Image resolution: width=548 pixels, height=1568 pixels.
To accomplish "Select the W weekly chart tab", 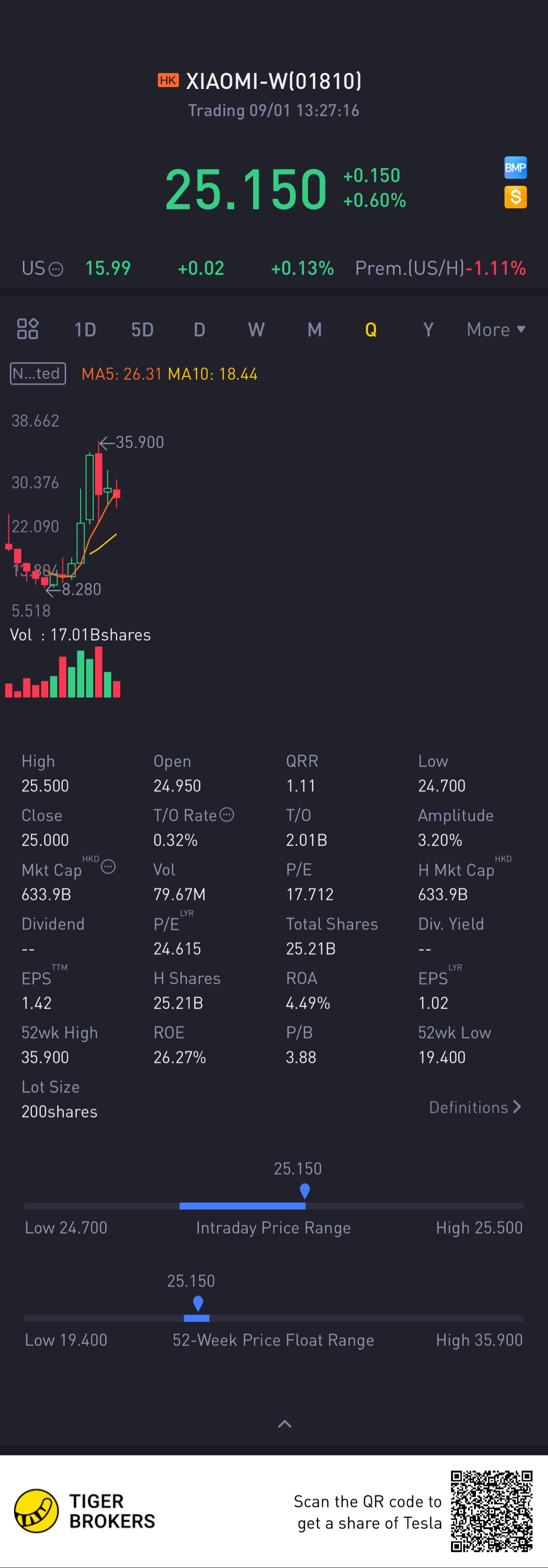I will coord(256,329).
